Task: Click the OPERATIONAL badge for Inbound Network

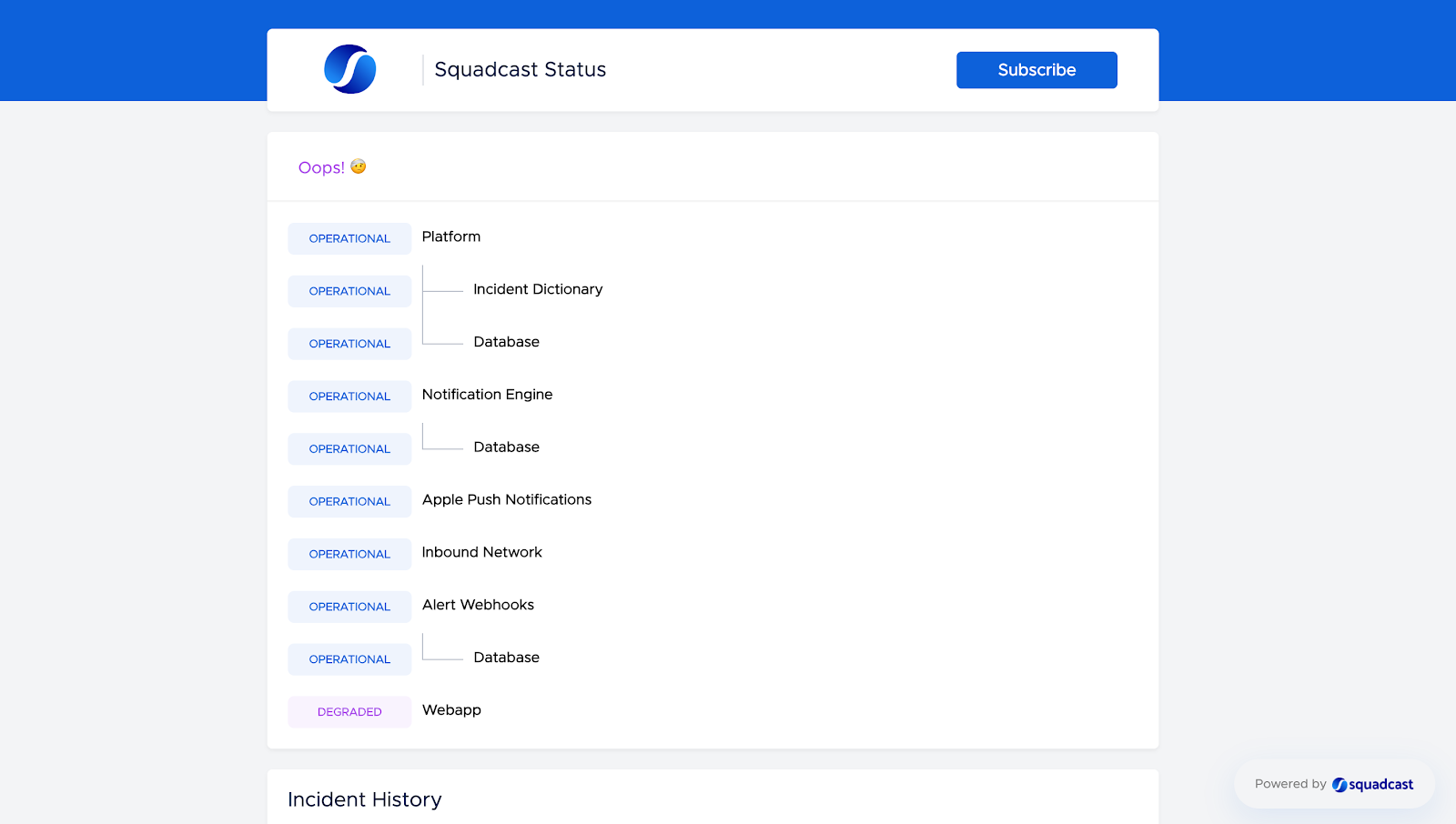Action: (349, 554)
